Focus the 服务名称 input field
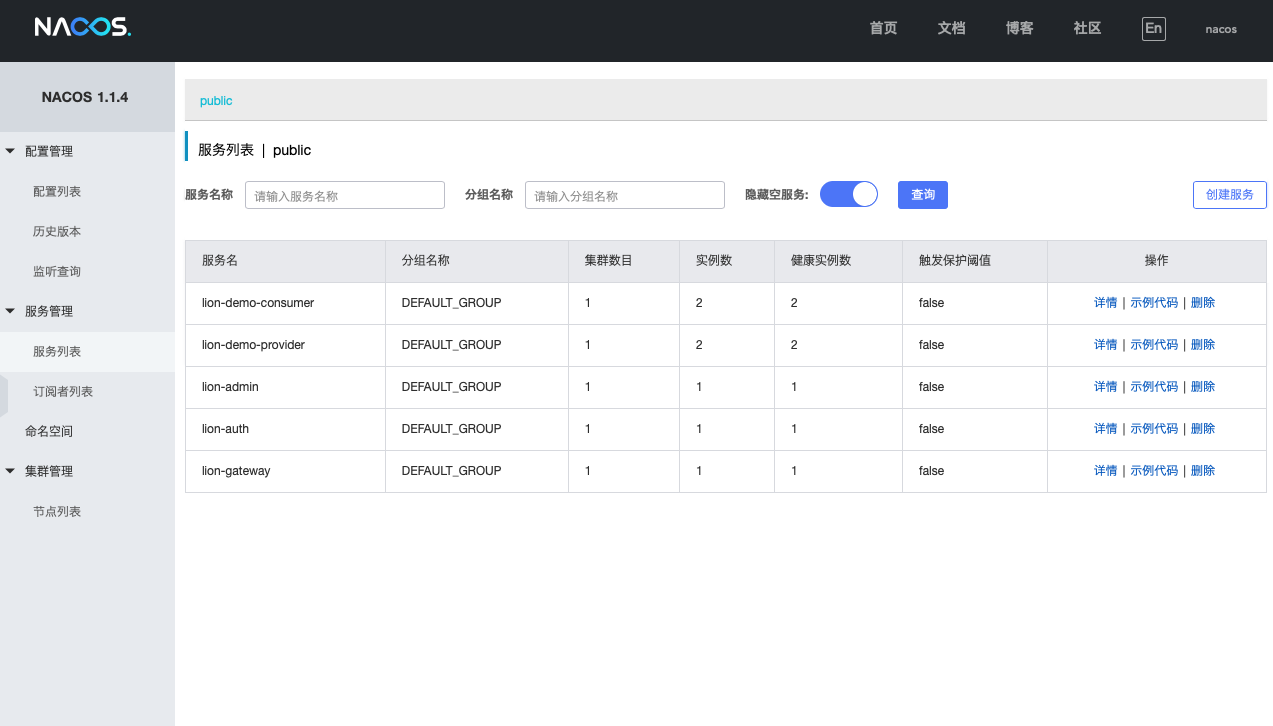This screenshot has width=1273, height=726. [345, 195]
